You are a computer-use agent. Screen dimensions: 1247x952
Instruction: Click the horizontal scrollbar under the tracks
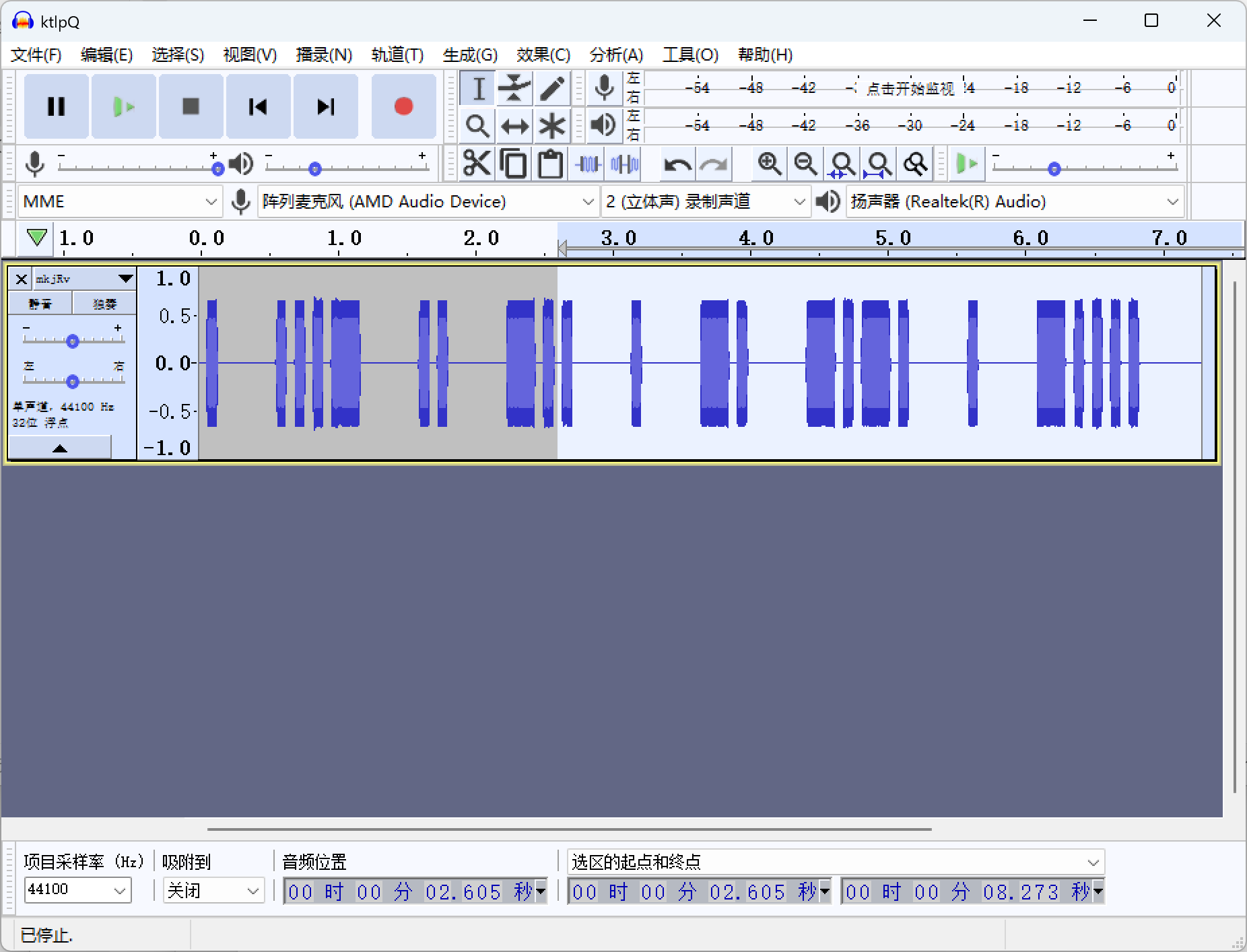coord(570,829)
